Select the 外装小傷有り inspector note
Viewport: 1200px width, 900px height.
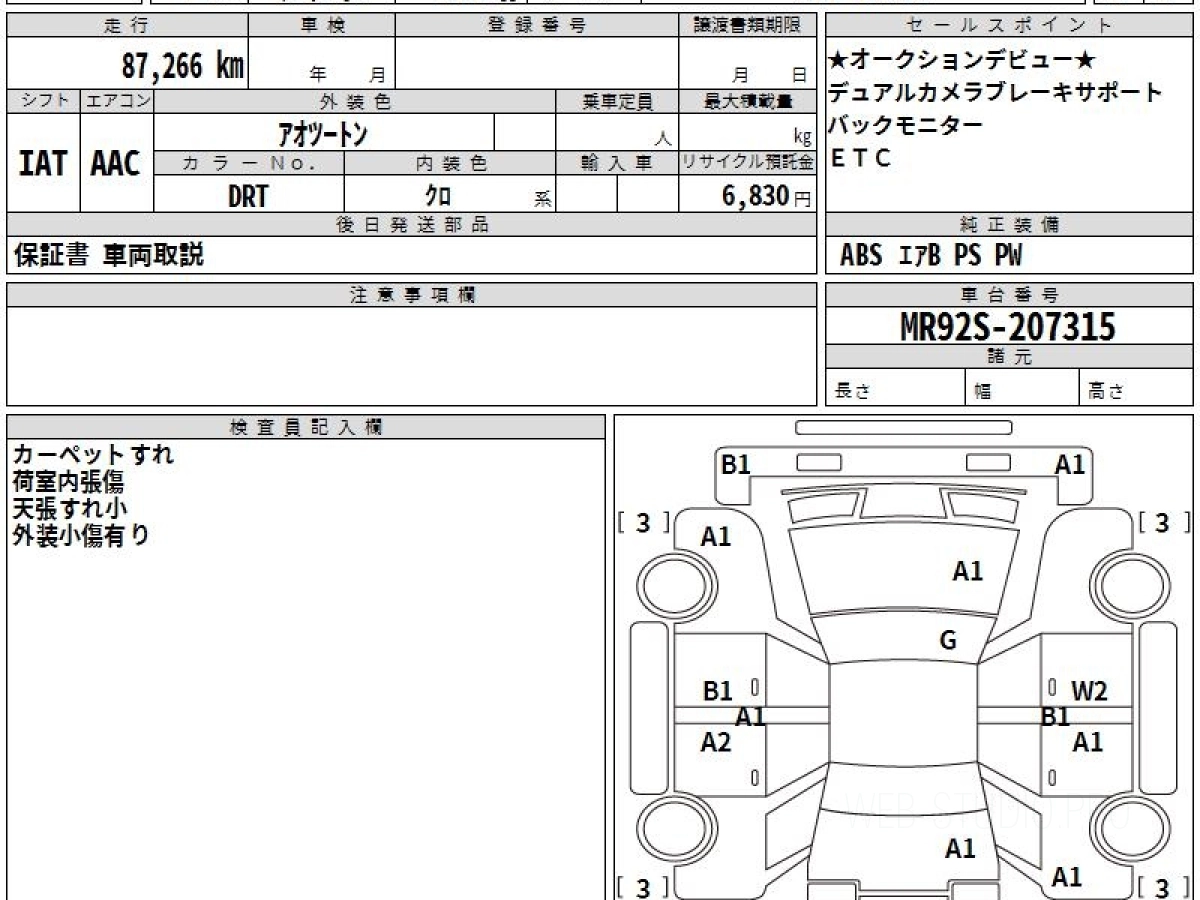click(x=81, y=535)
